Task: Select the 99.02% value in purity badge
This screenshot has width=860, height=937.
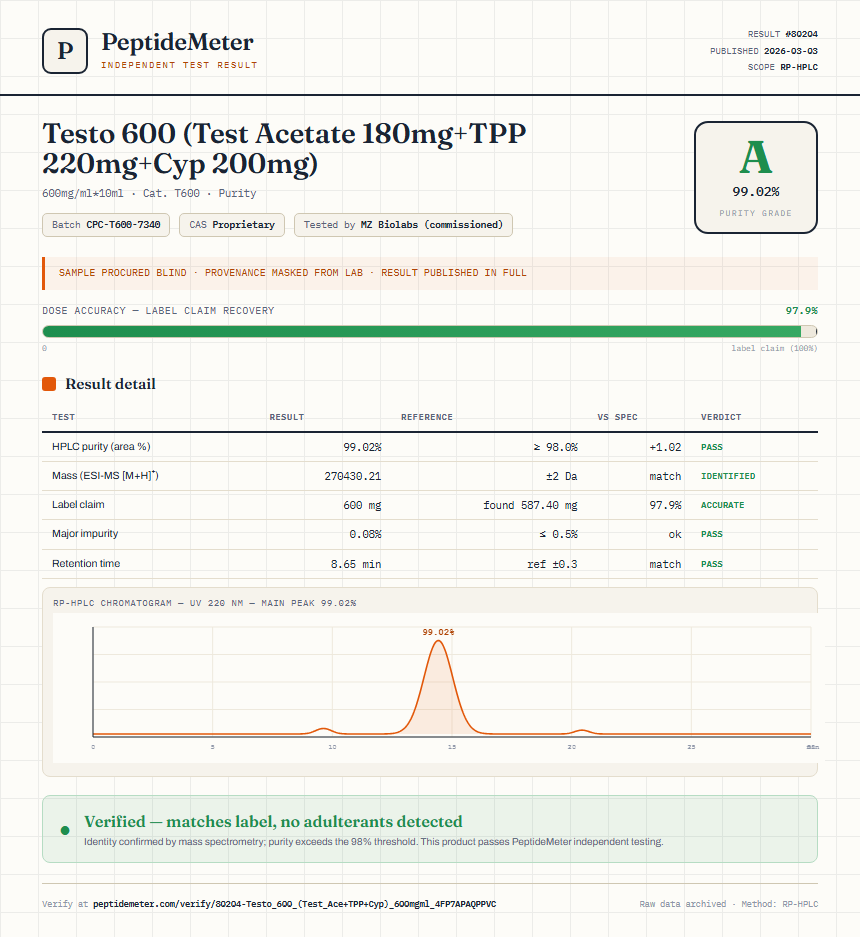Action: [755, 192]
